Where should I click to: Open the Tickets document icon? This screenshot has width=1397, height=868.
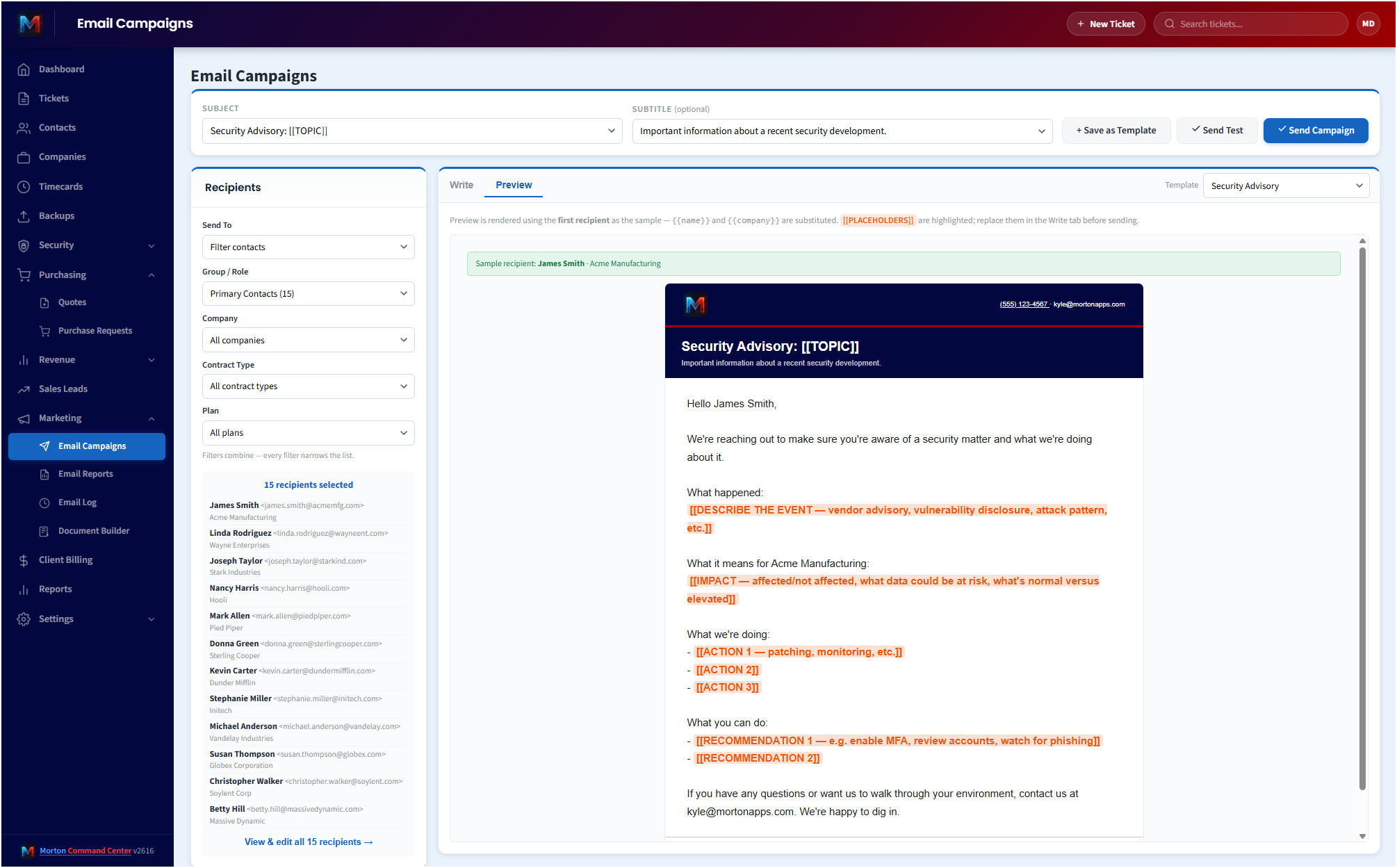coord(24,98)
